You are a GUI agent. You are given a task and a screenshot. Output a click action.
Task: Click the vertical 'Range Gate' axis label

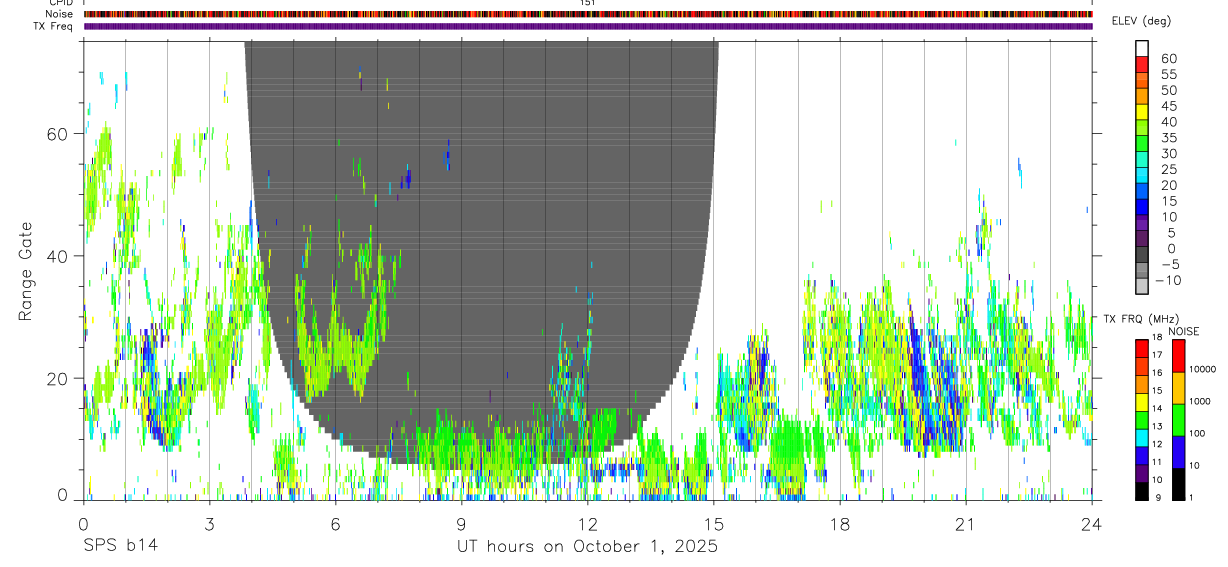(25, 272)
